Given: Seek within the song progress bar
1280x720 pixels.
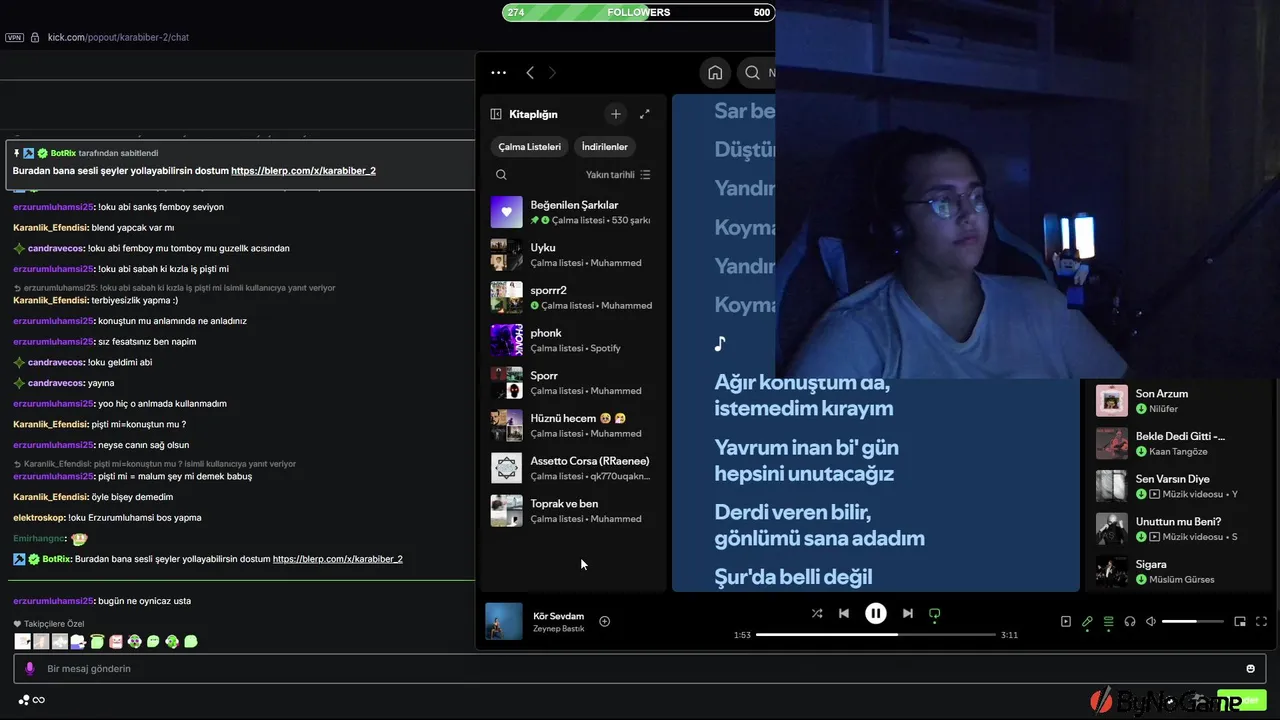Looking at the screenshot, I should click(876, 635).
